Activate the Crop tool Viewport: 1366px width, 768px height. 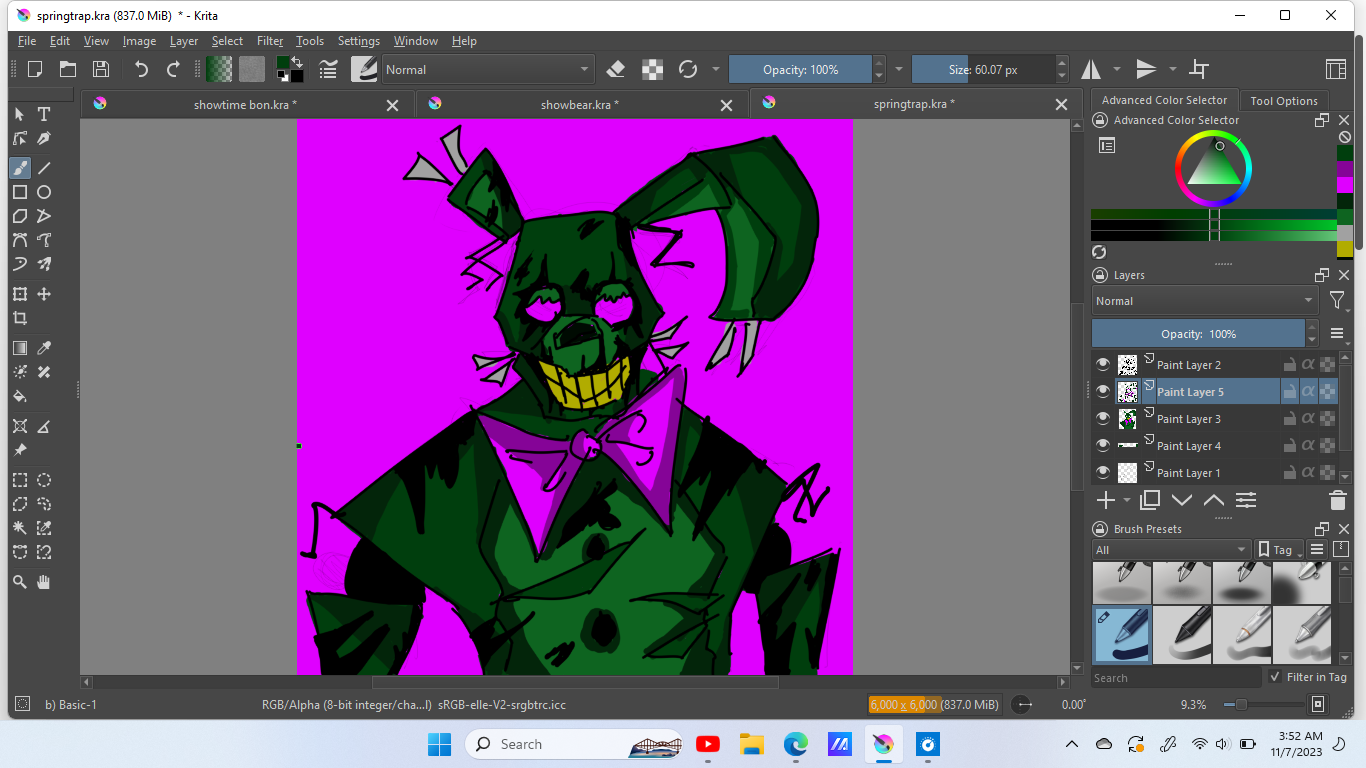pos(20,318)
